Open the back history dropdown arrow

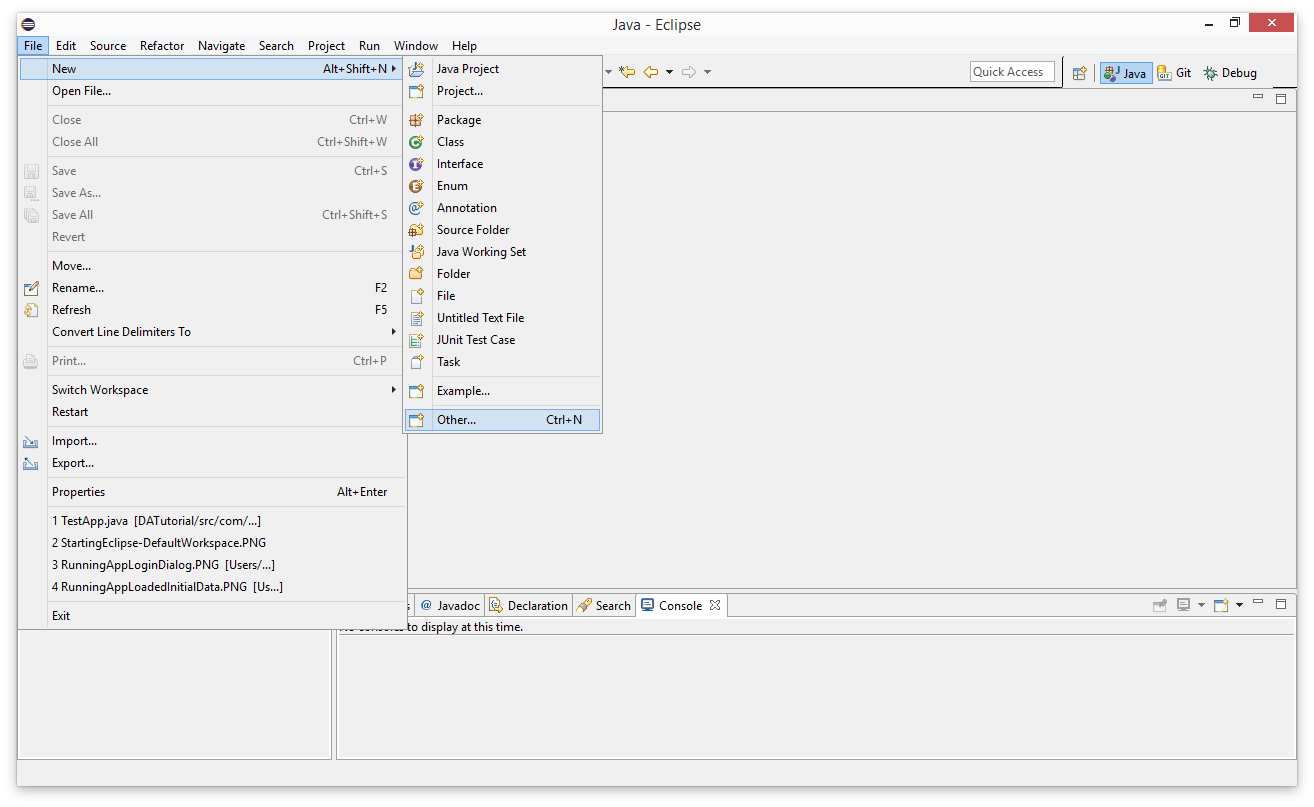[669, 72]
